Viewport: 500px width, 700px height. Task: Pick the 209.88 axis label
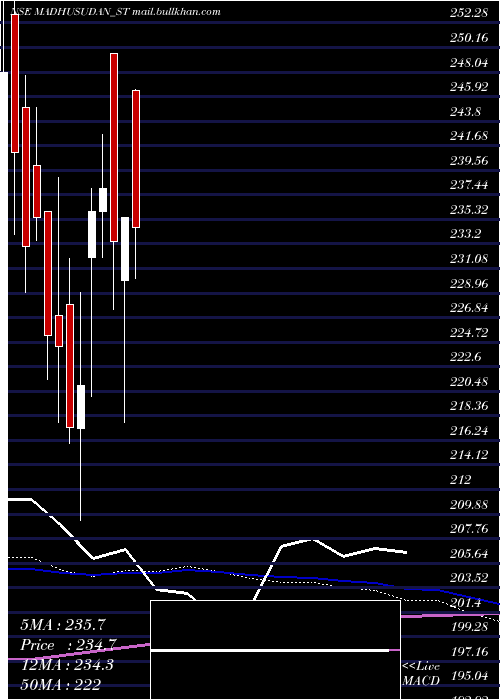(469, 504)
